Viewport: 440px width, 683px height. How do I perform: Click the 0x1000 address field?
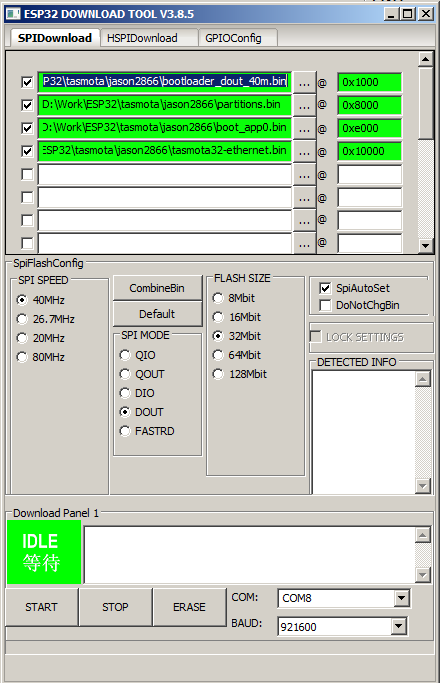coord(369,82)
